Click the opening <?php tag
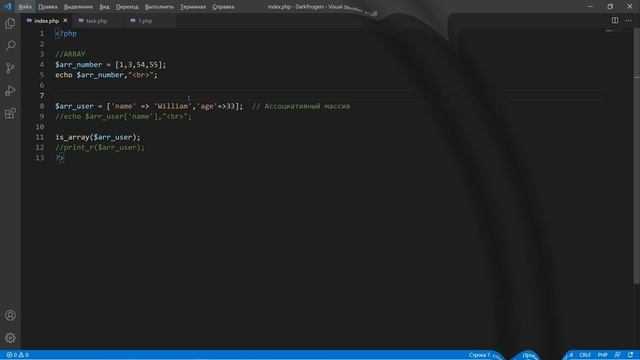The width and height of the screenshot is (640, 360). click(x=66, y=33)
